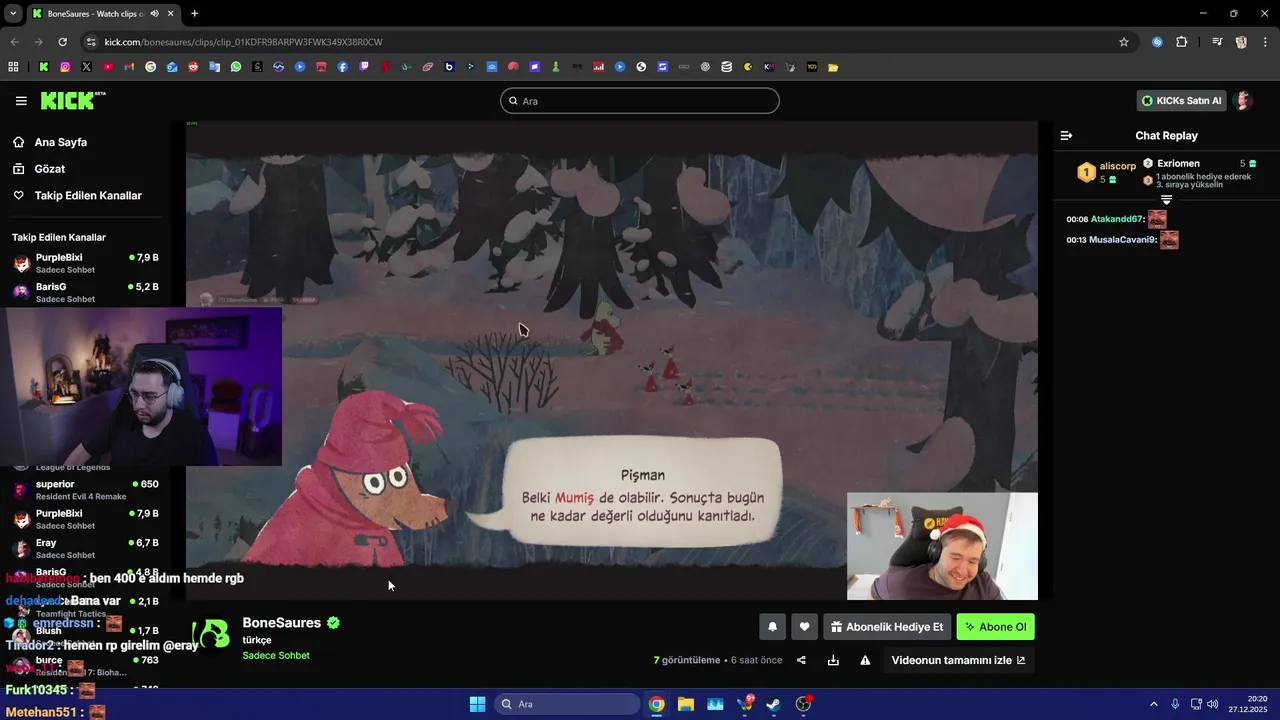Open Ana Sayfa from the sidebar
1280x720 pixels.
[x=61, y=142]
